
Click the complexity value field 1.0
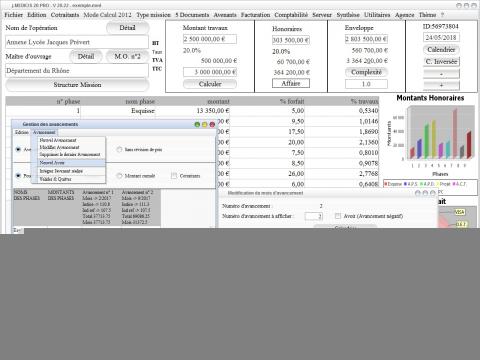point(366,84)
